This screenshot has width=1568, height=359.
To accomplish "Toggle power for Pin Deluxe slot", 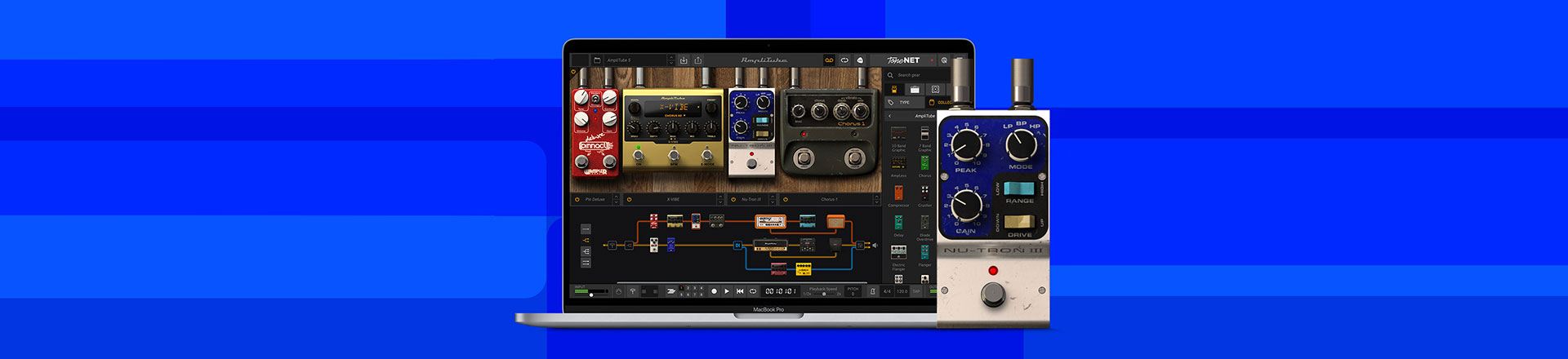I will pos(577,199).
